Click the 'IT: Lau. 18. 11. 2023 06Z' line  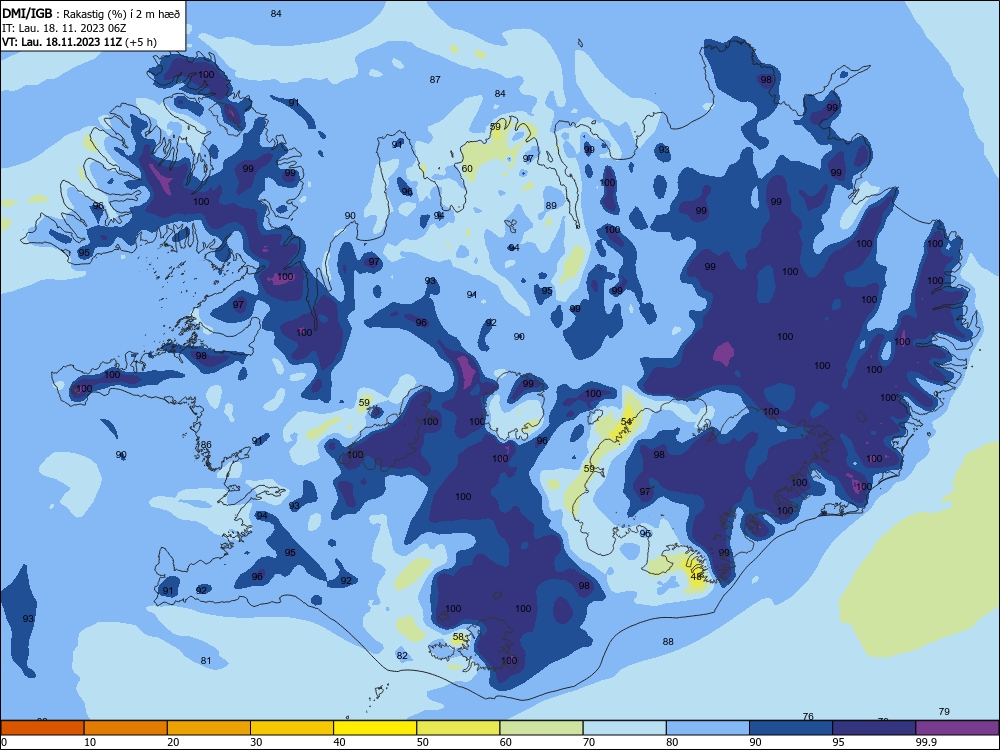[x=64, y=28]
